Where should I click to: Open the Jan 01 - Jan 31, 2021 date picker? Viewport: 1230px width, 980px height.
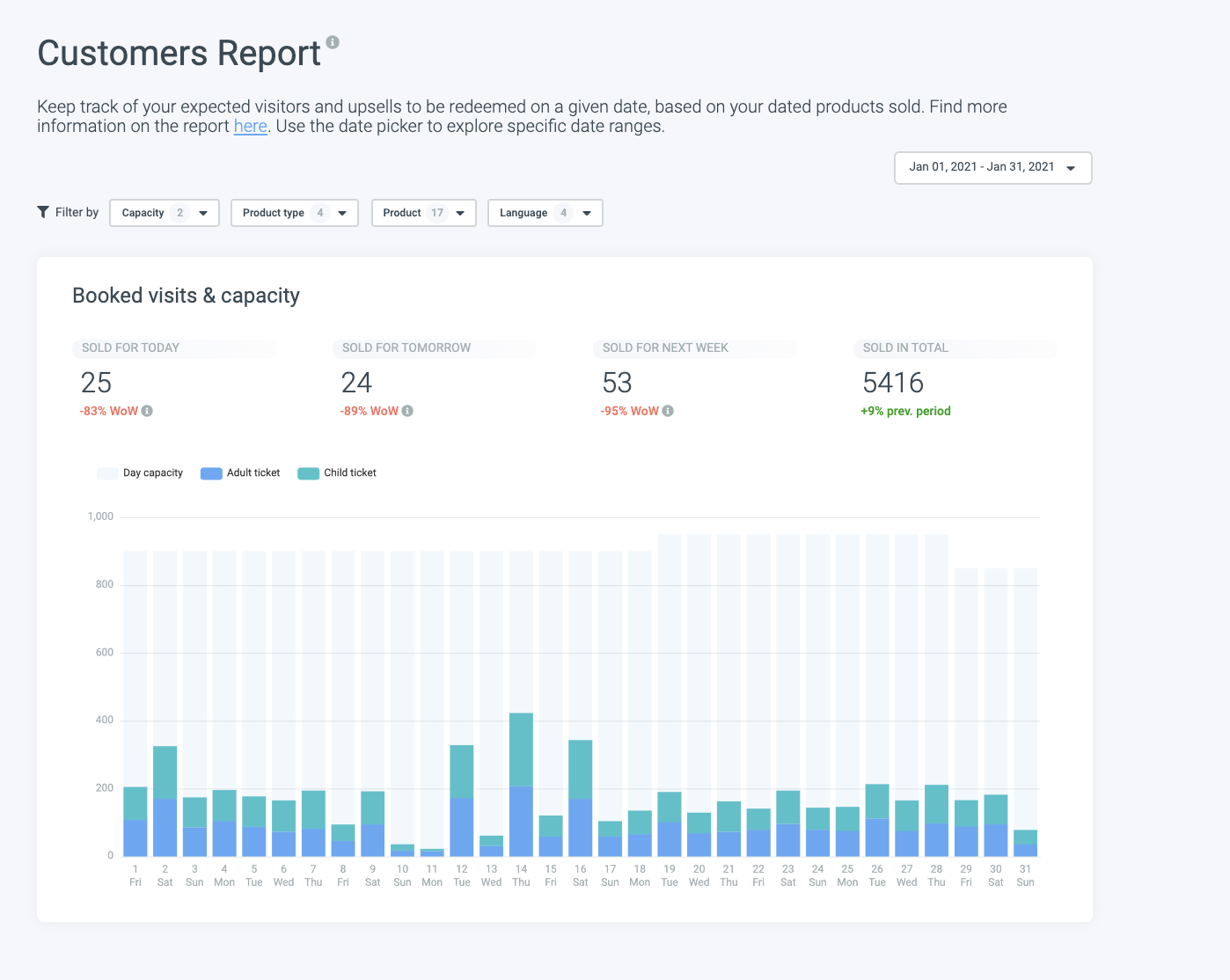981,167
